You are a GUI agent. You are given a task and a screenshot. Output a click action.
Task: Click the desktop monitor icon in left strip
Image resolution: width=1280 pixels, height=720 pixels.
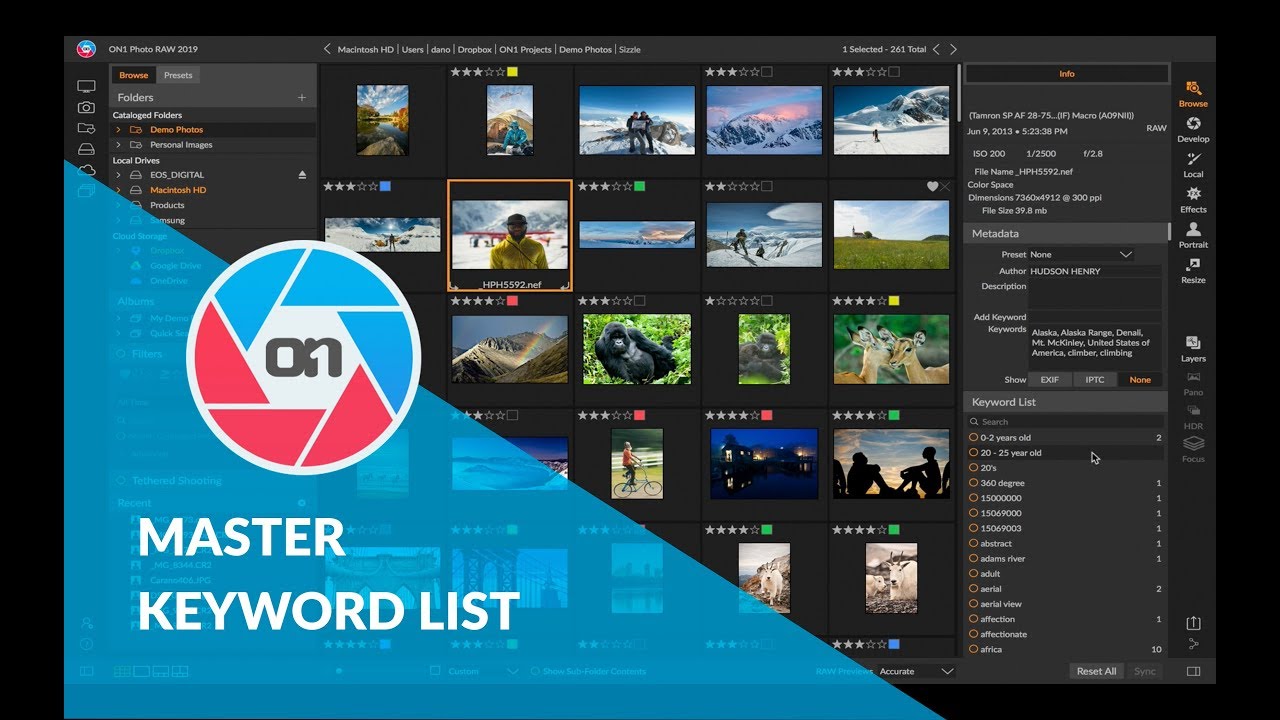(87, 87)
